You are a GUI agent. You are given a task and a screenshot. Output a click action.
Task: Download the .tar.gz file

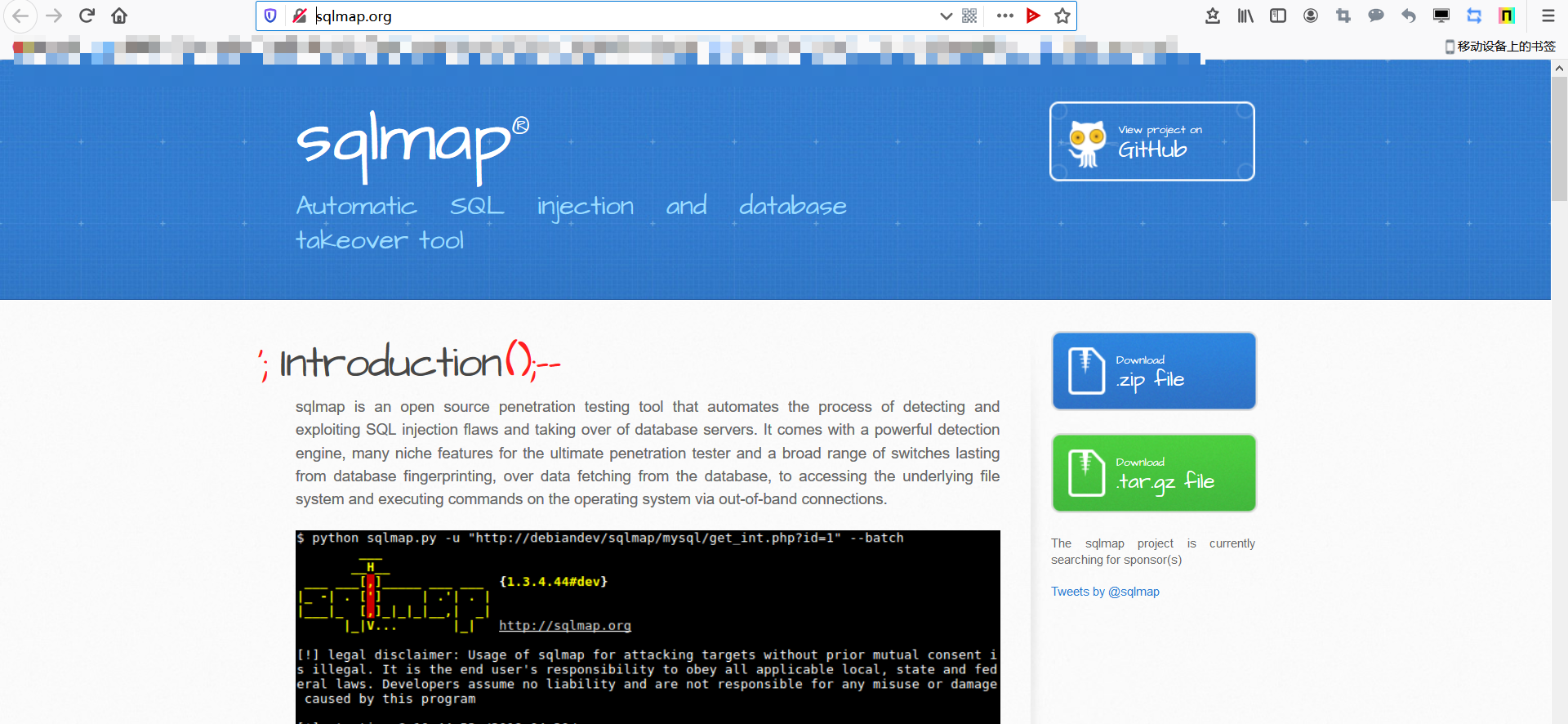tap(1154, 472)
